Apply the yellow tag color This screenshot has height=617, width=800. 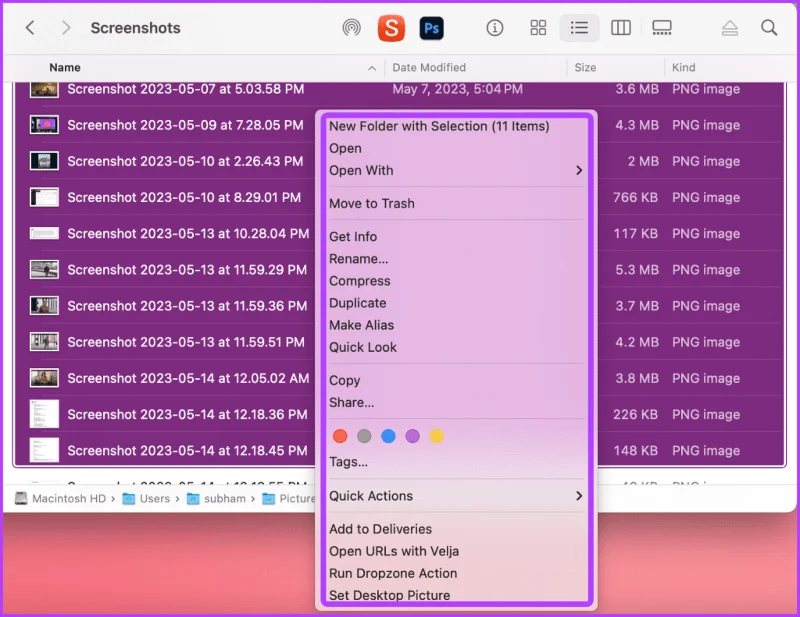pos(437,436)
